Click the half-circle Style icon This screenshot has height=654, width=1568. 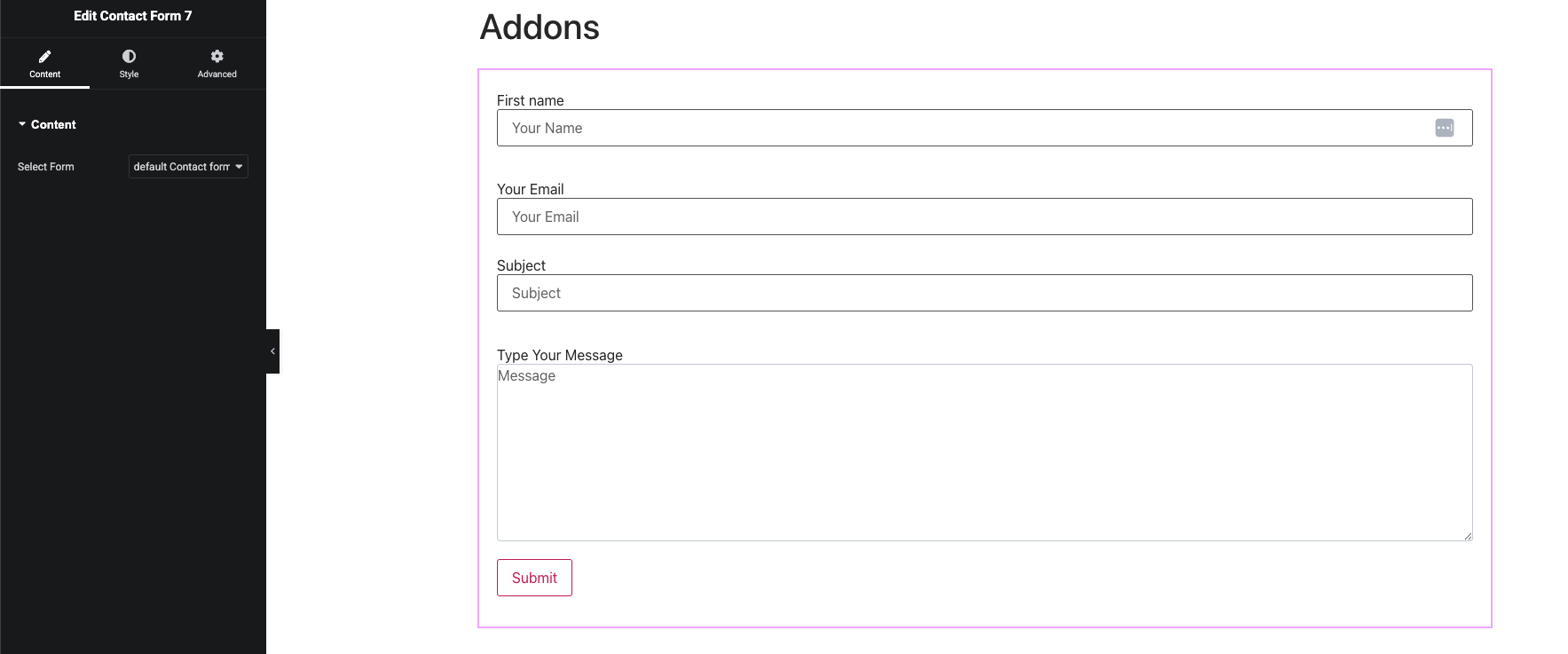[129, 56]
